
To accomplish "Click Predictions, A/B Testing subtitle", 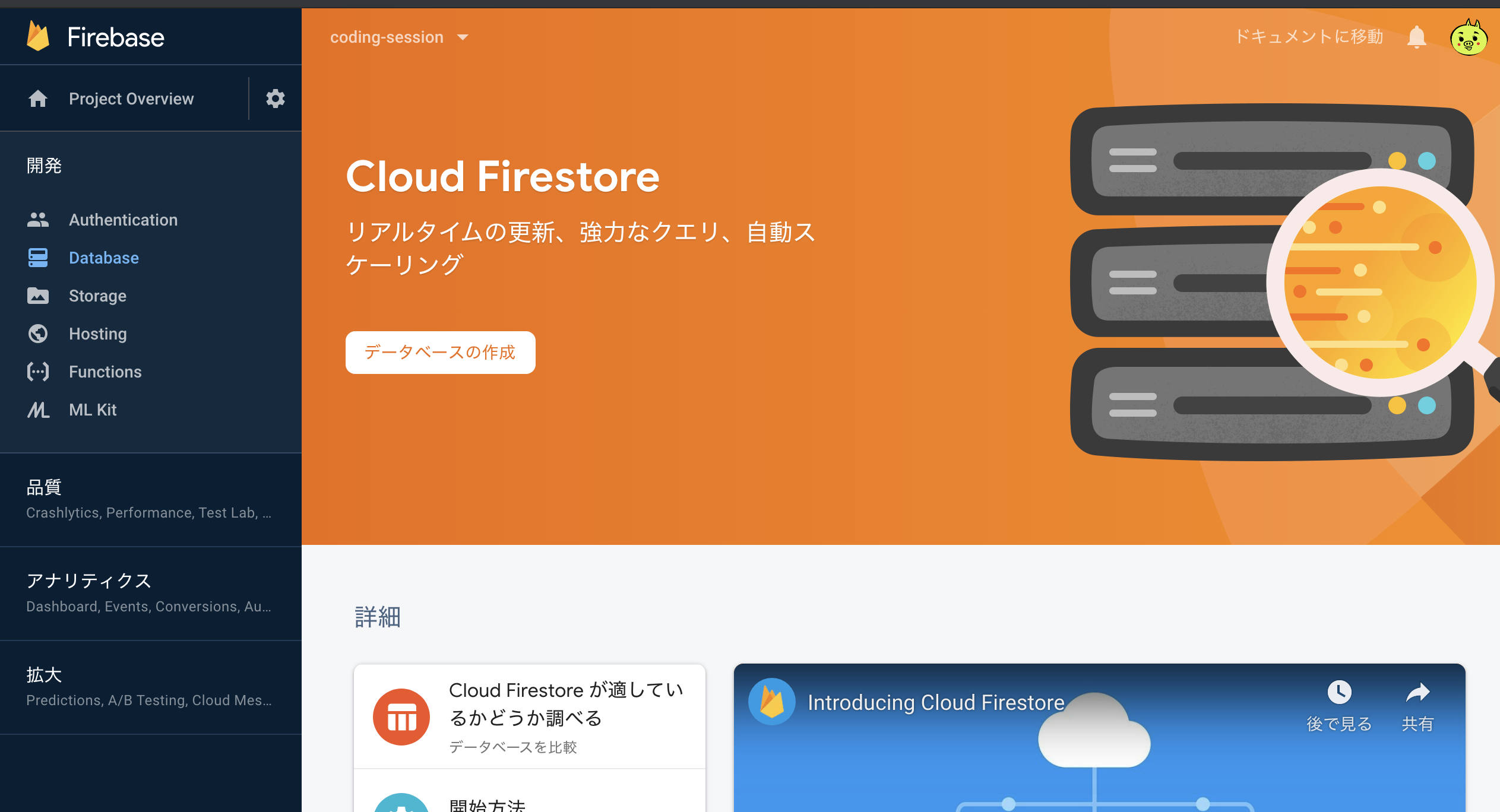I will 148,700.
